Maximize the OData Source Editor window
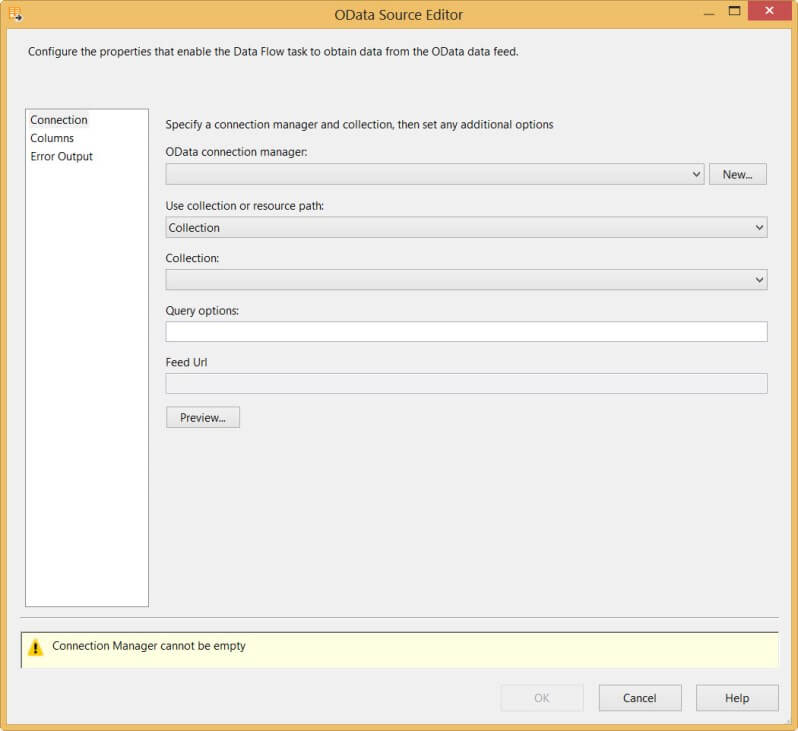Viewport: 798px width, 731px height. tap(734, 11)
